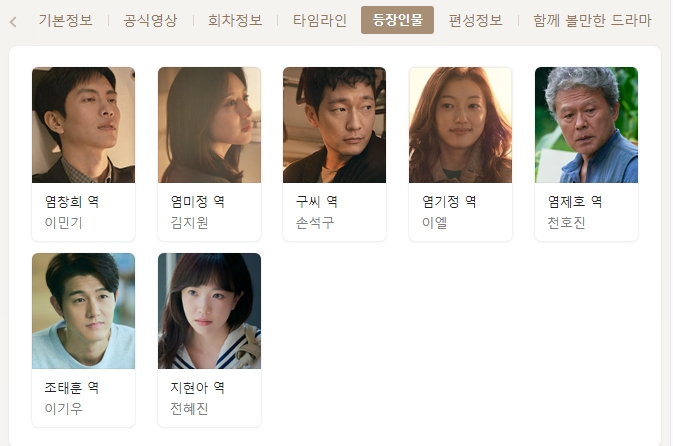Open the 지현아 역 character photo
Image resolution: width=673 pixels, height=446 pixels.
209,311
